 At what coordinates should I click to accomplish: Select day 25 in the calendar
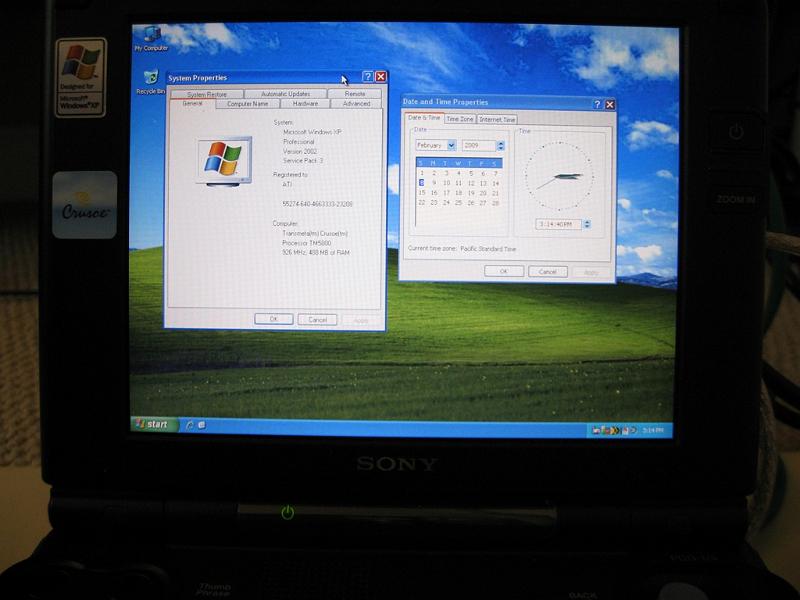458,203
